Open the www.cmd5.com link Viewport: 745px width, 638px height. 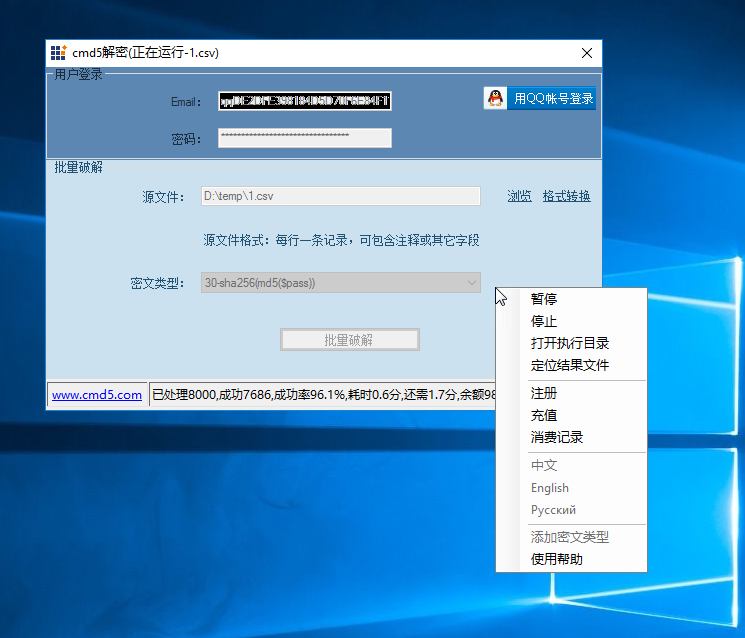(97, 395)
